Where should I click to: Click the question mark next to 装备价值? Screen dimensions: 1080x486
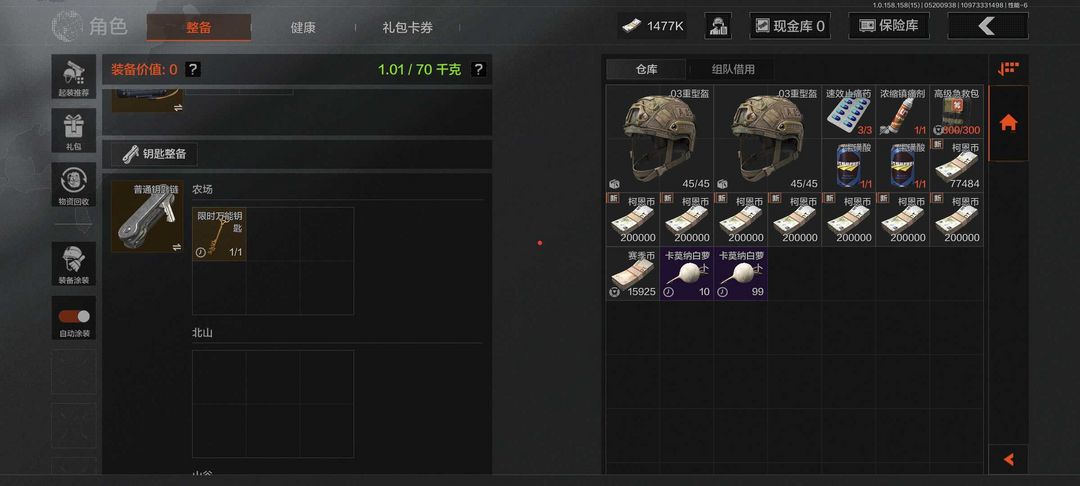click(x=194, y=70)
